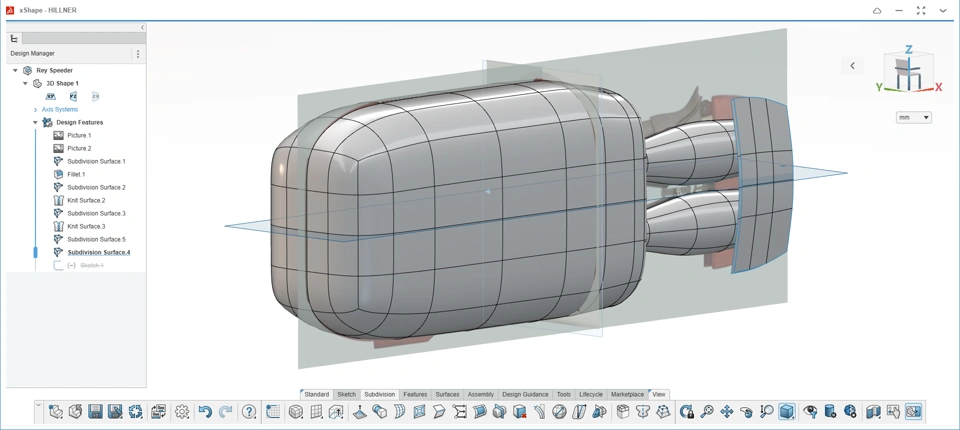Open the mm units dropdown
This screenshot has height=430, width=960.
click(x=913, y=118)
